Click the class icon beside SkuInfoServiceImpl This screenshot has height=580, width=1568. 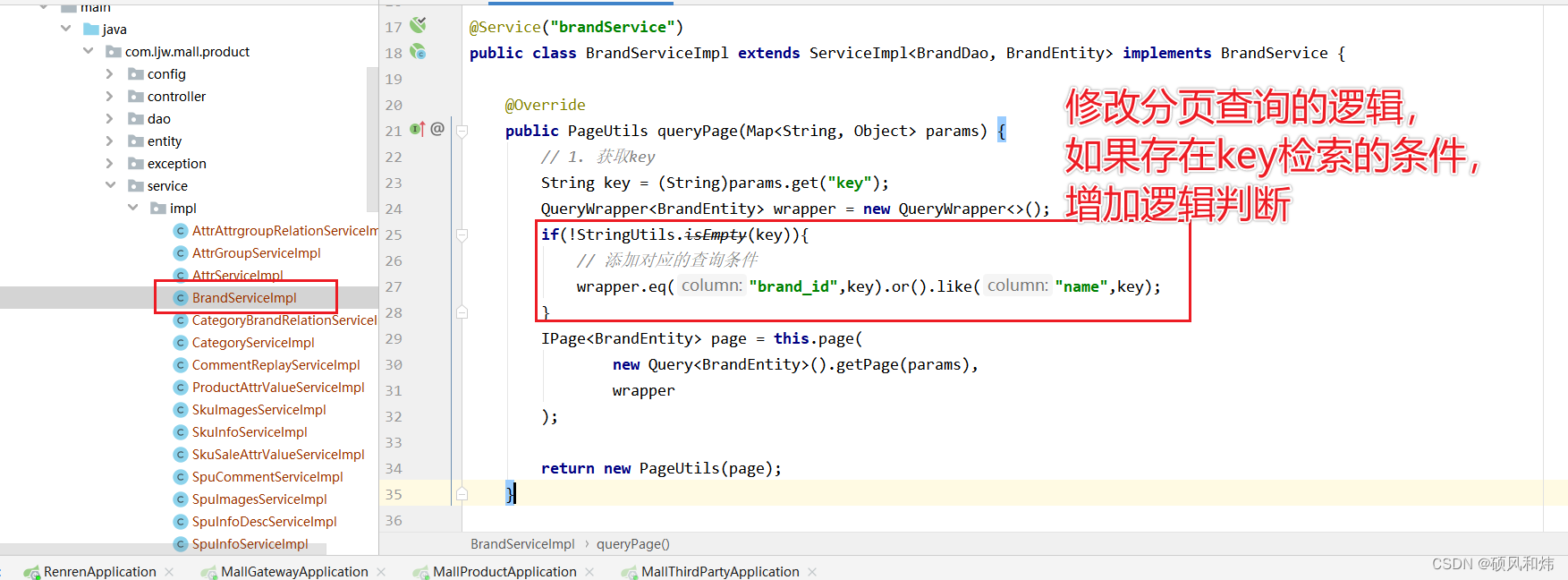[181, 432]
